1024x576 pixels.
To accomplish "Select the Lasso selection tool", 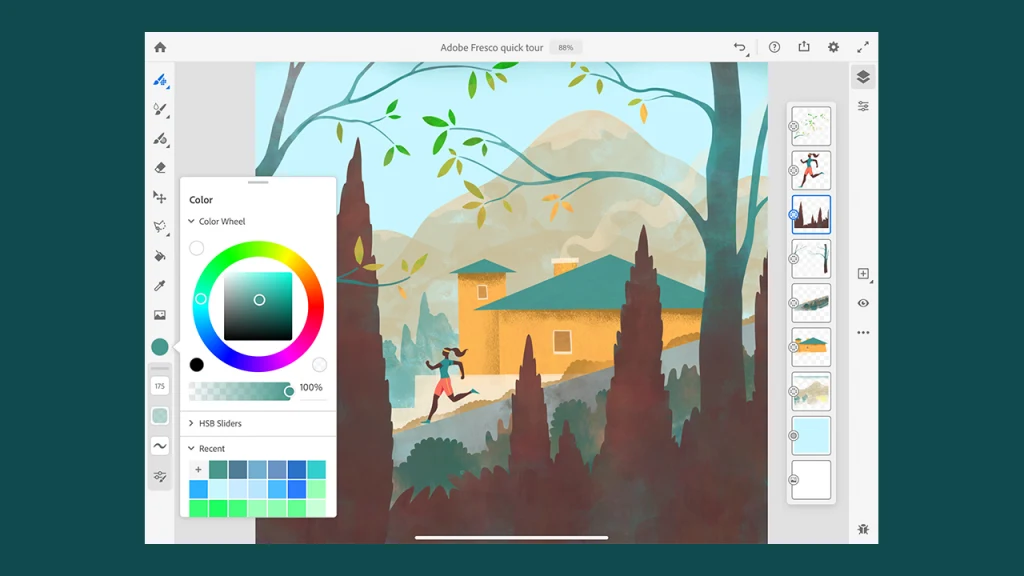I will pos(159,225).
